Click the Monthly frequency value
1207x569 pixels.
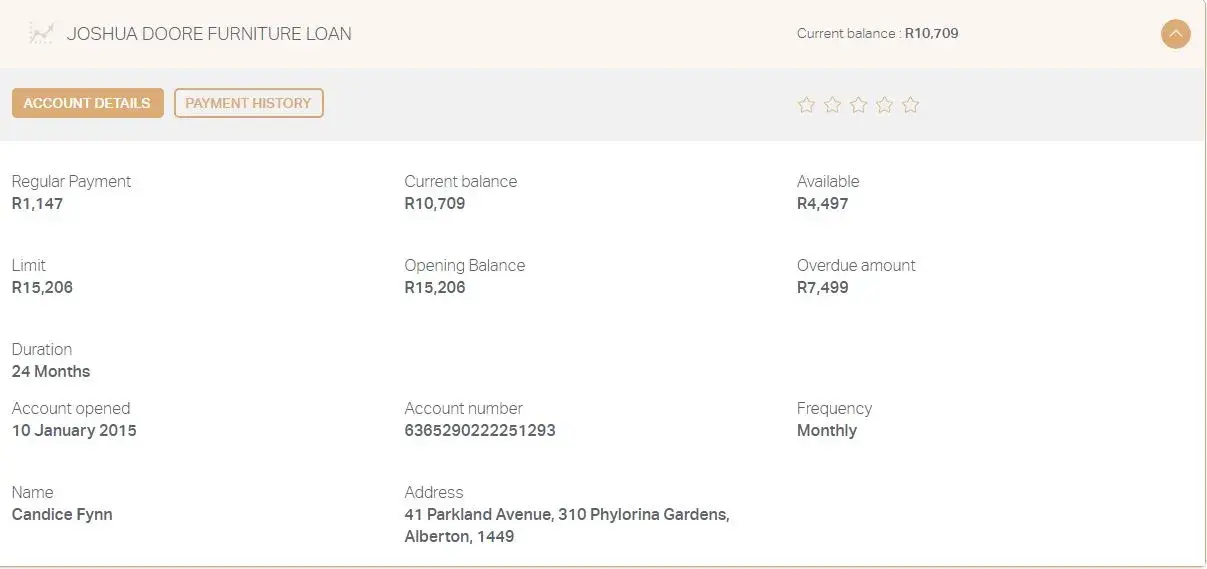pyautogui.click(x=827, y=431)
